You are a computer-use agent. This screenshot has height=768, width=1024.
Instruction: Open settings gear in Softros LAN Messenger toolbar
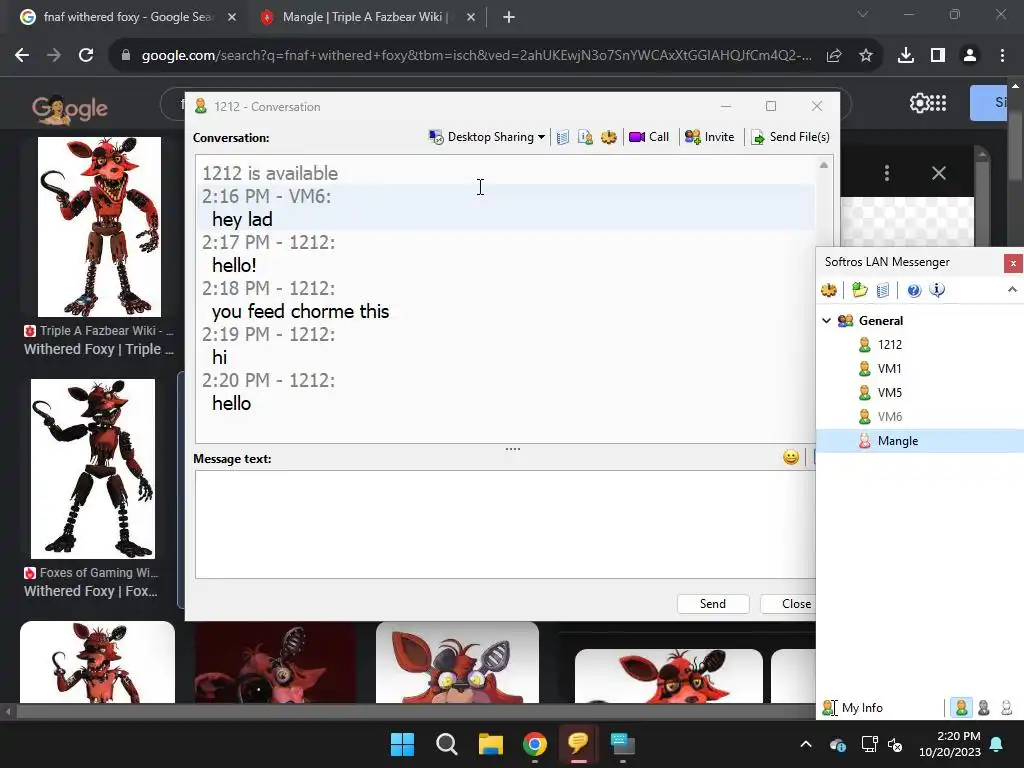pyautogui.click(x=829, y=290)
